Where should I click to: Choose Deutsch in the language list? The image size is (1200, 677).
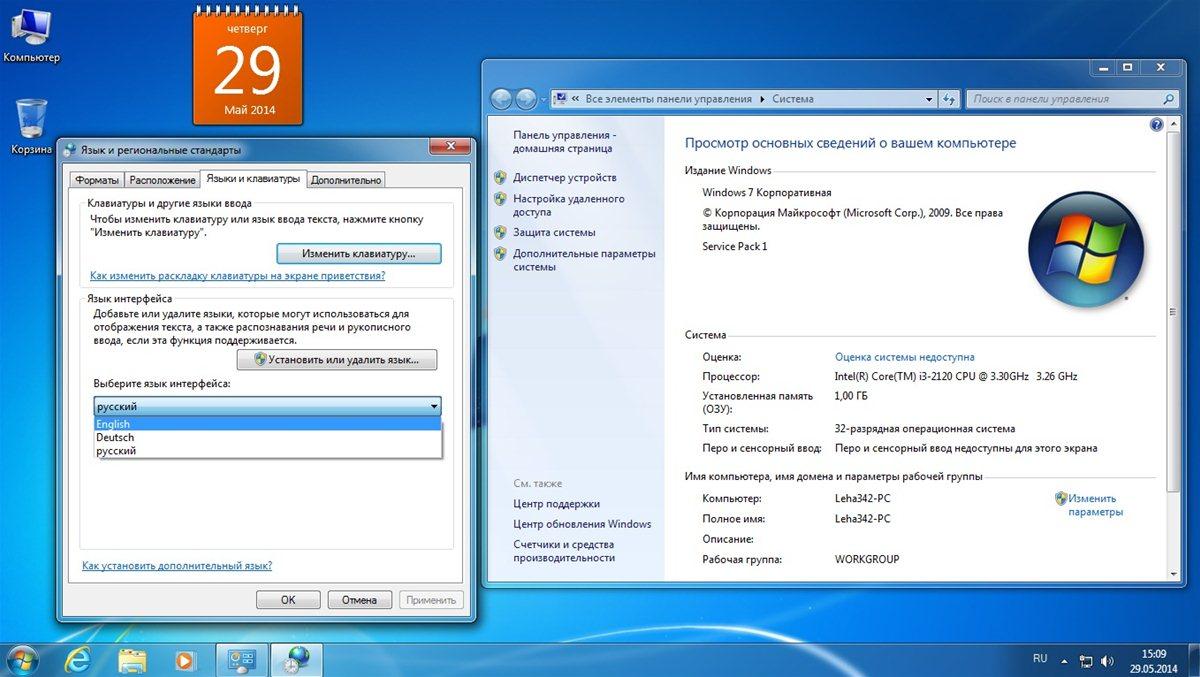tap(268, 437)
